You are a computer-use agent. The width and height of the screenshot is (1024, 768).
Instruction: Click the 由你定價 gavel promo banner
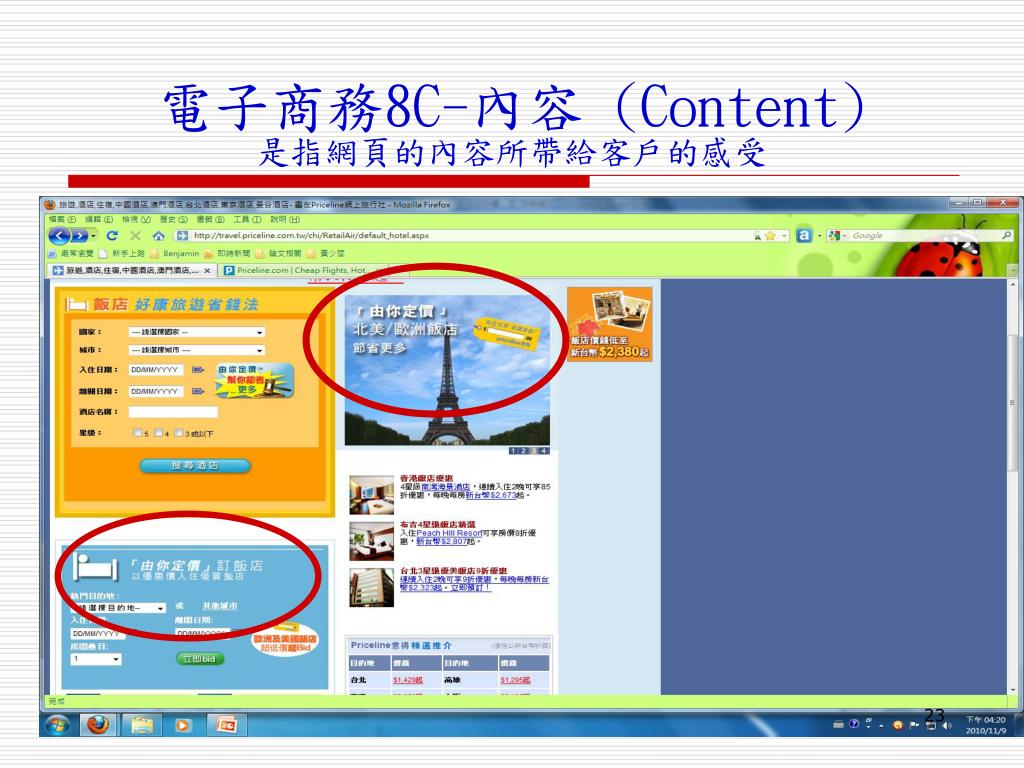coord(255,381)
